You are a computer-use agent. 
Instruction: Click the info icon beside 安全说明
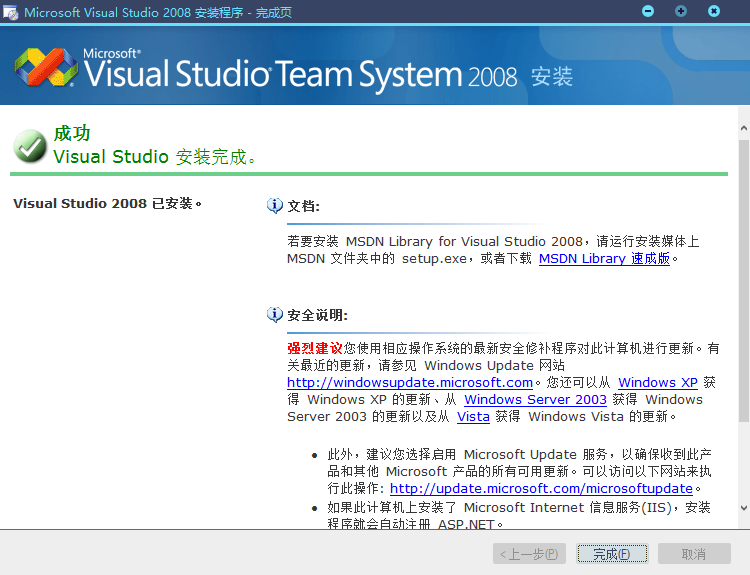coord(275,315)
